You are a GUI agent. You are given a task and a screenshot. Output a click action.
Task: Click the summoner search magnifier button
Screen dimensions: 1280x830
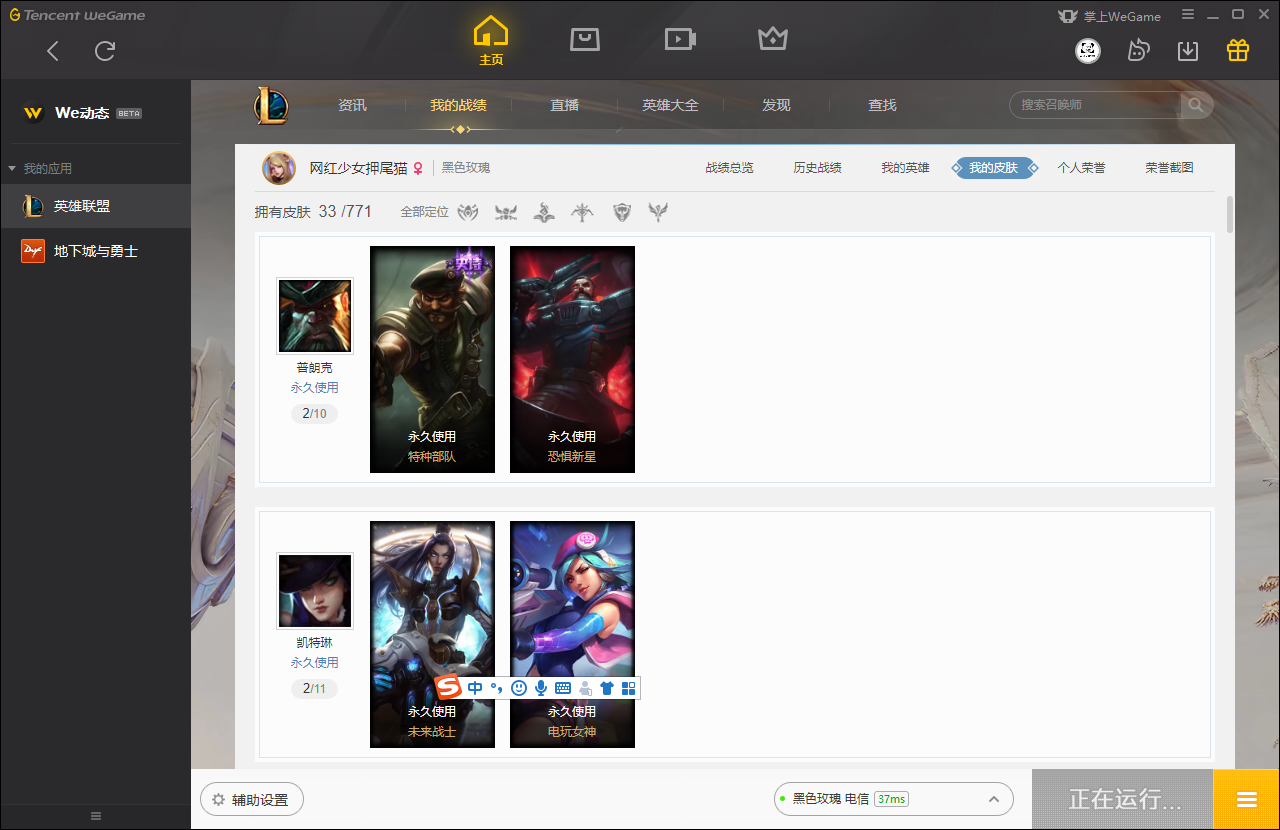click(1196, 105)
